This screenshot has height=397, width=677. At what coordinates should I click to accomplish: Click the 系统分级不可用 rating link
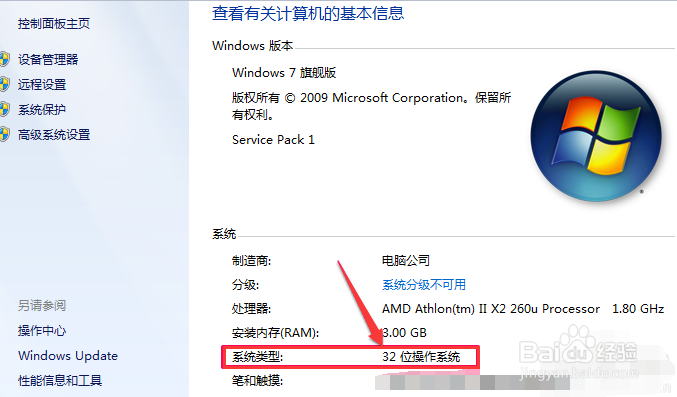[424, 284]
